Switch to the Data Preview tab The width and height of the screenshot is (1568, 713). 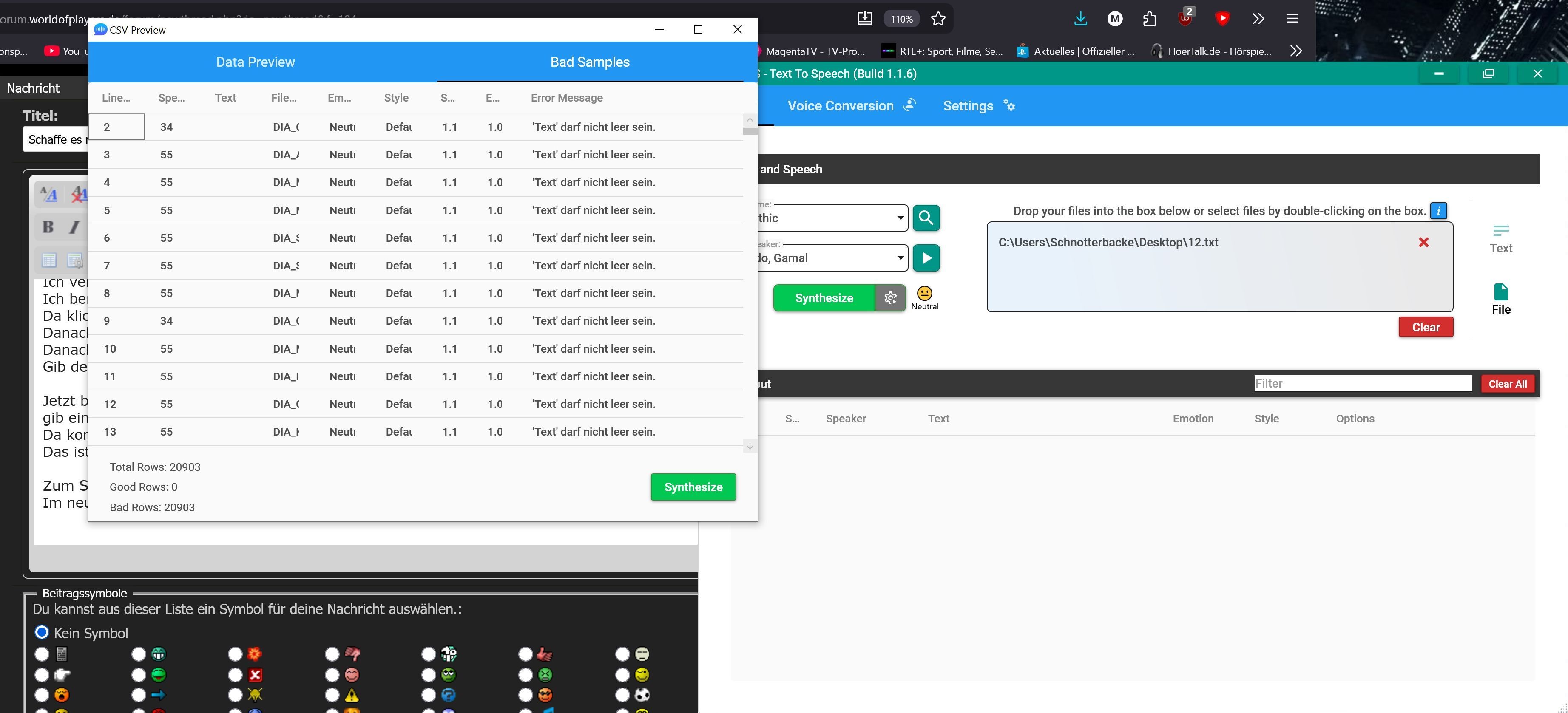255,62
